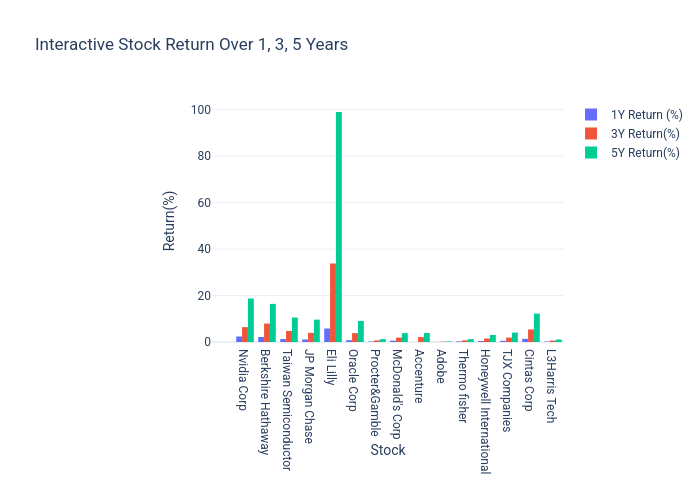
Task: Click the 40 y-axis tick label
Action: point(204,249)
